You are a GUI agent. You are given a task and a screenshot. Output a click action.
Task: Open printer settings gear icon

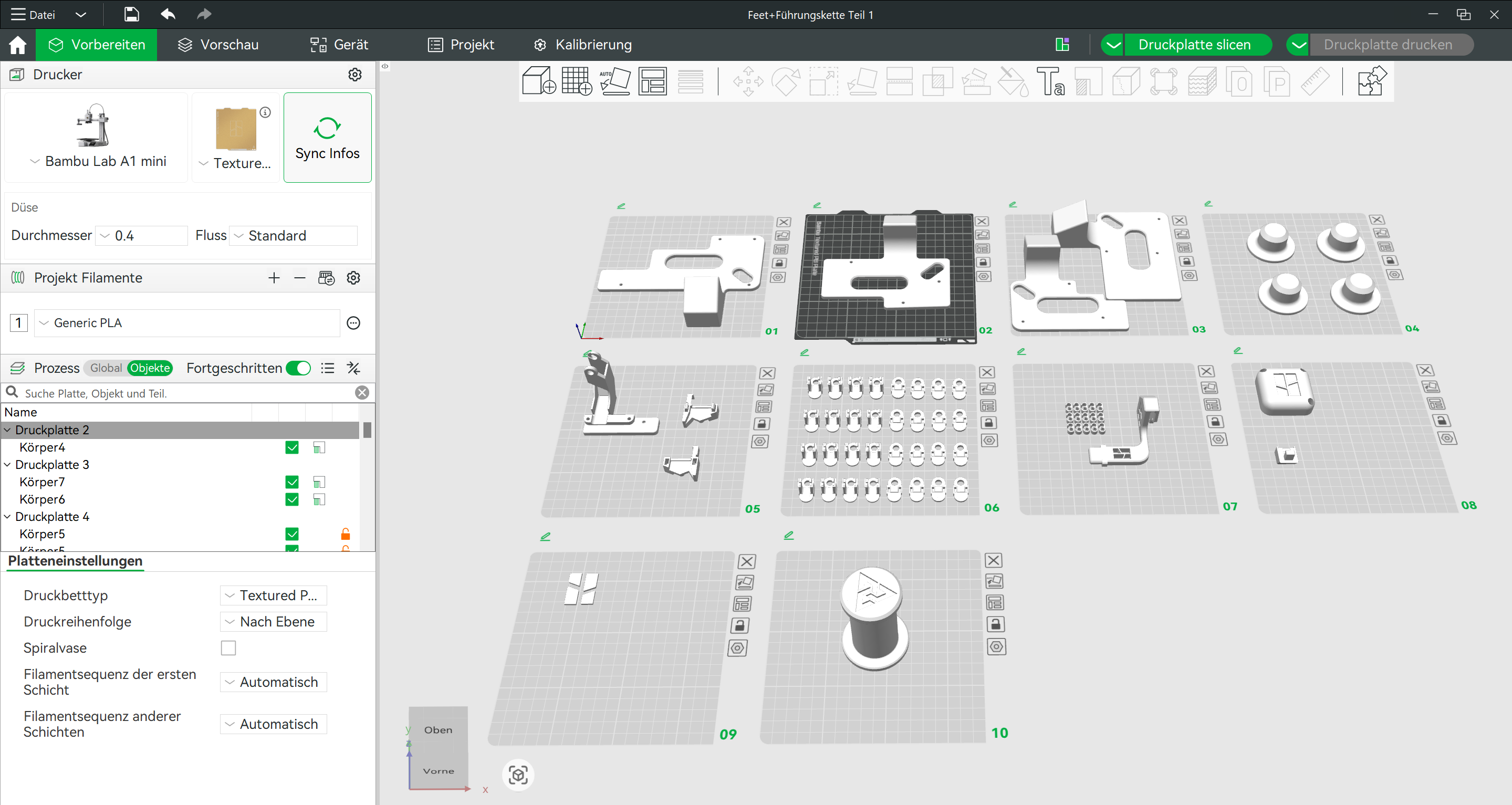(x=354, y=75)
